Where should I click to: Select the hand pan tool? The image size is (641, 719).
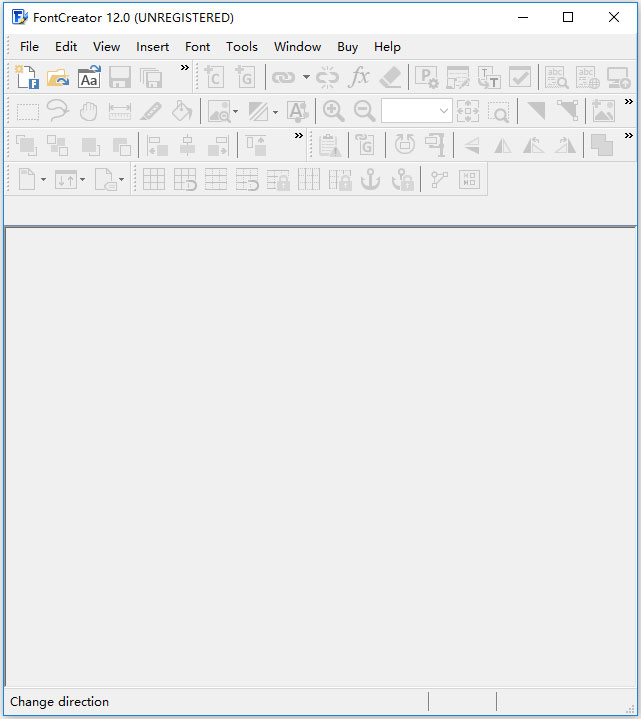pos(88,111)
